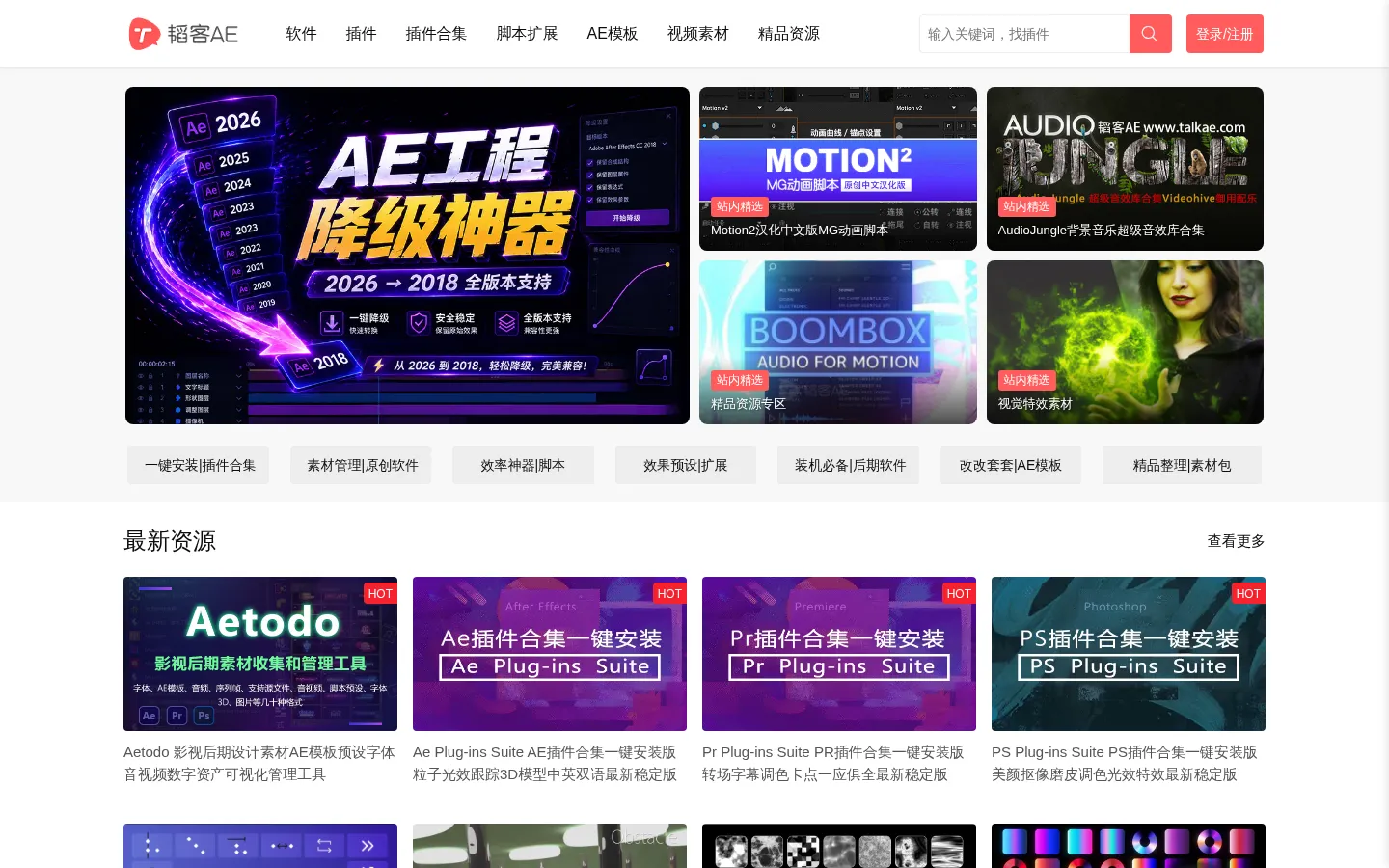The width and height of the screenshot is (1389, 868).
Task: Select the 一键安装|插件合集 category button
Action: [199, 465]
